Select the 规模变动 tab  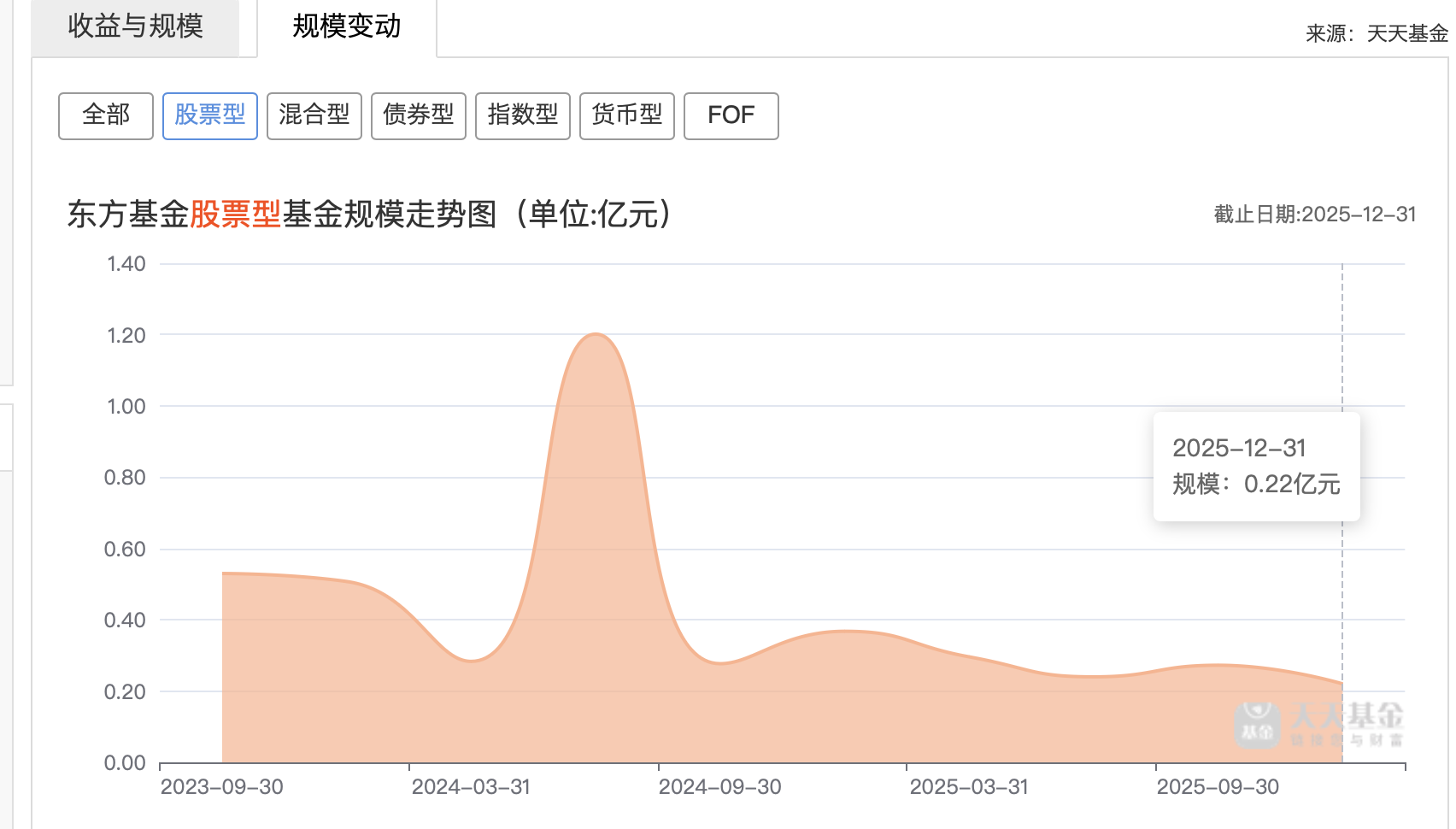(347, 26)
